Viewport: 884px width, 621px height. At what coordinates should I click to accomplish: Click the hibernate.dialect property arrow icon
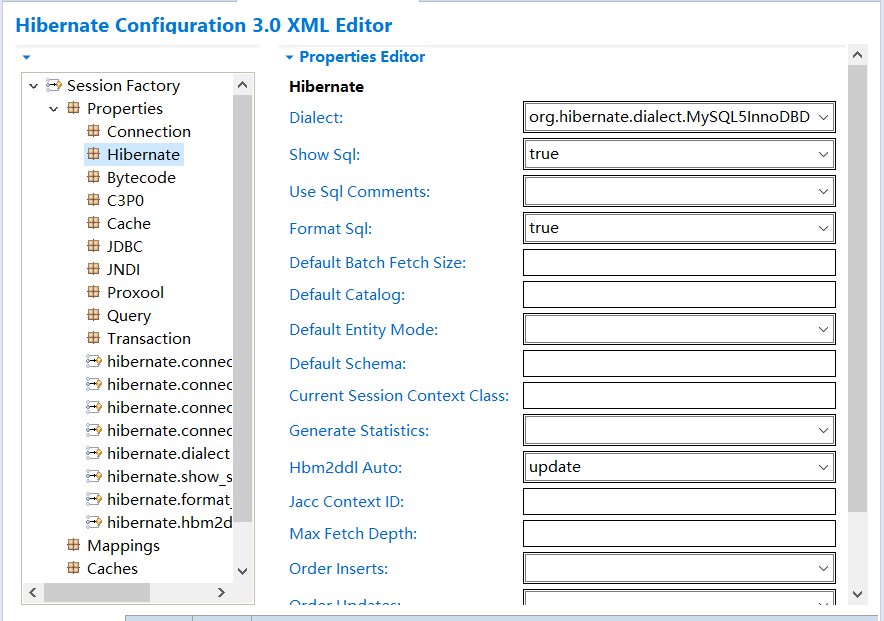point(94,453)
